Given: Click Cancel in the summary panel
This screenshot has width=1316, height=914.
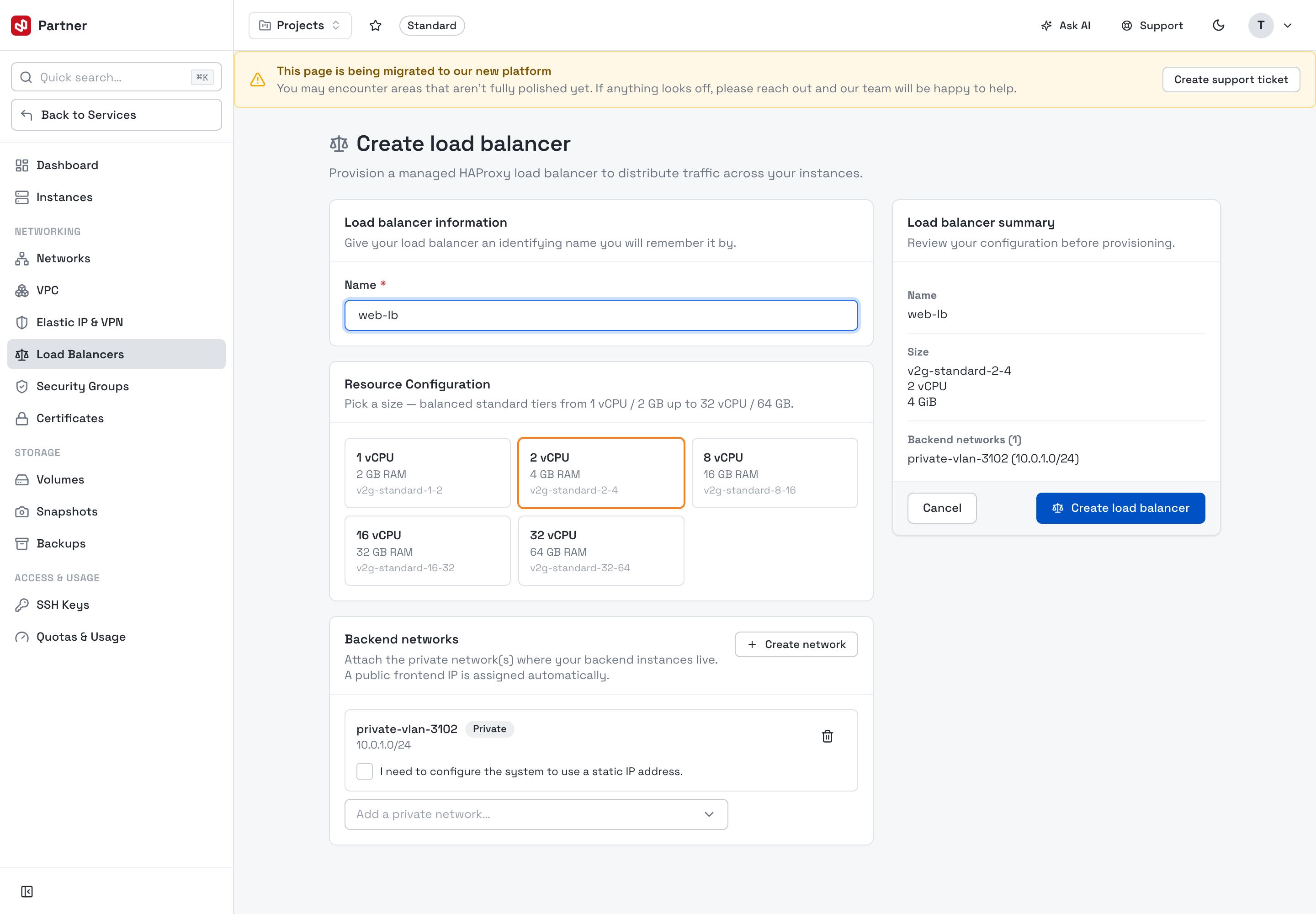Looking at the screenshot, I should [942, 509].
